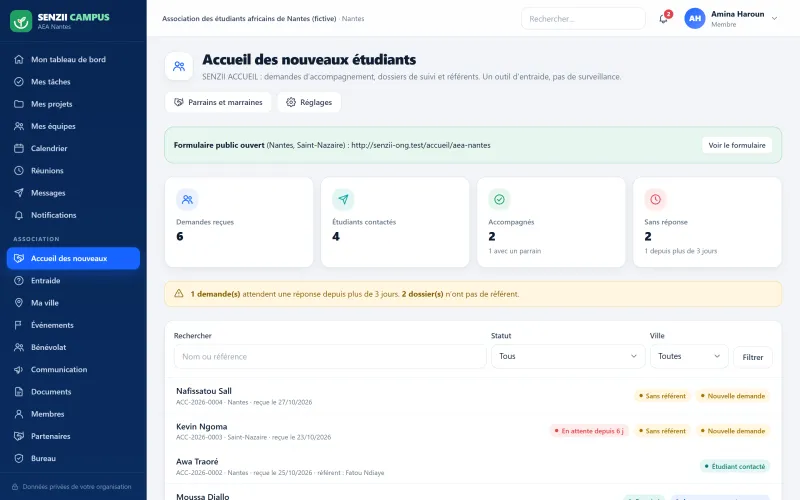Click the Mes tâches checkmark icon
The height and width of the screenshot is (500, 800).
(19, 82)
